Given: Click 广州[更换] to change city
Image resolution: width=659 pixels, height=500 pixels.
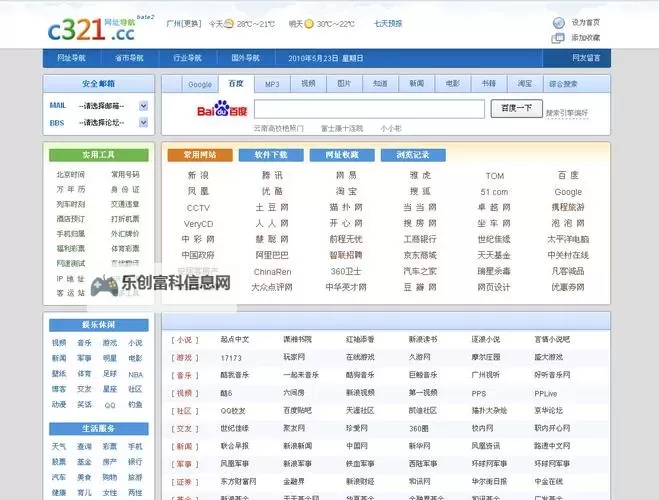Looking at the screenshot, I should [184, 24].
